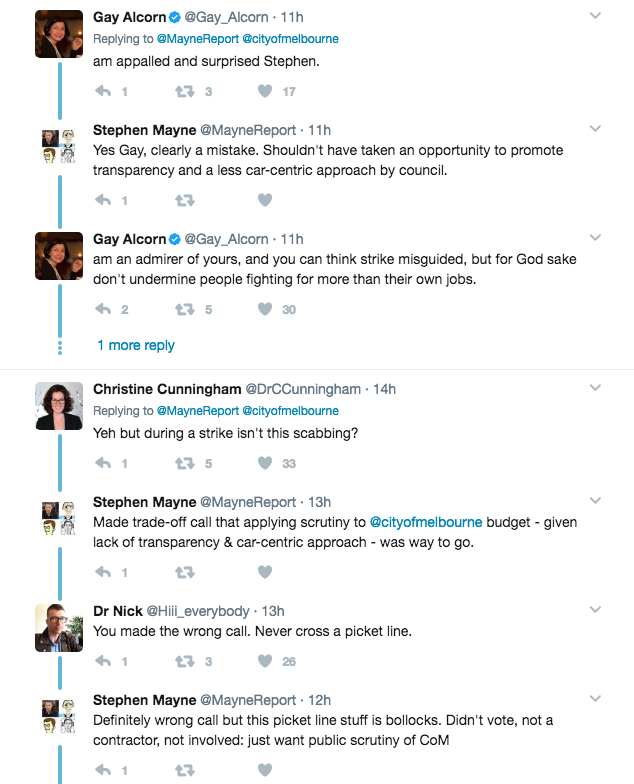Like Christine Cunningham's scabbing tweet

pos(265,463)
